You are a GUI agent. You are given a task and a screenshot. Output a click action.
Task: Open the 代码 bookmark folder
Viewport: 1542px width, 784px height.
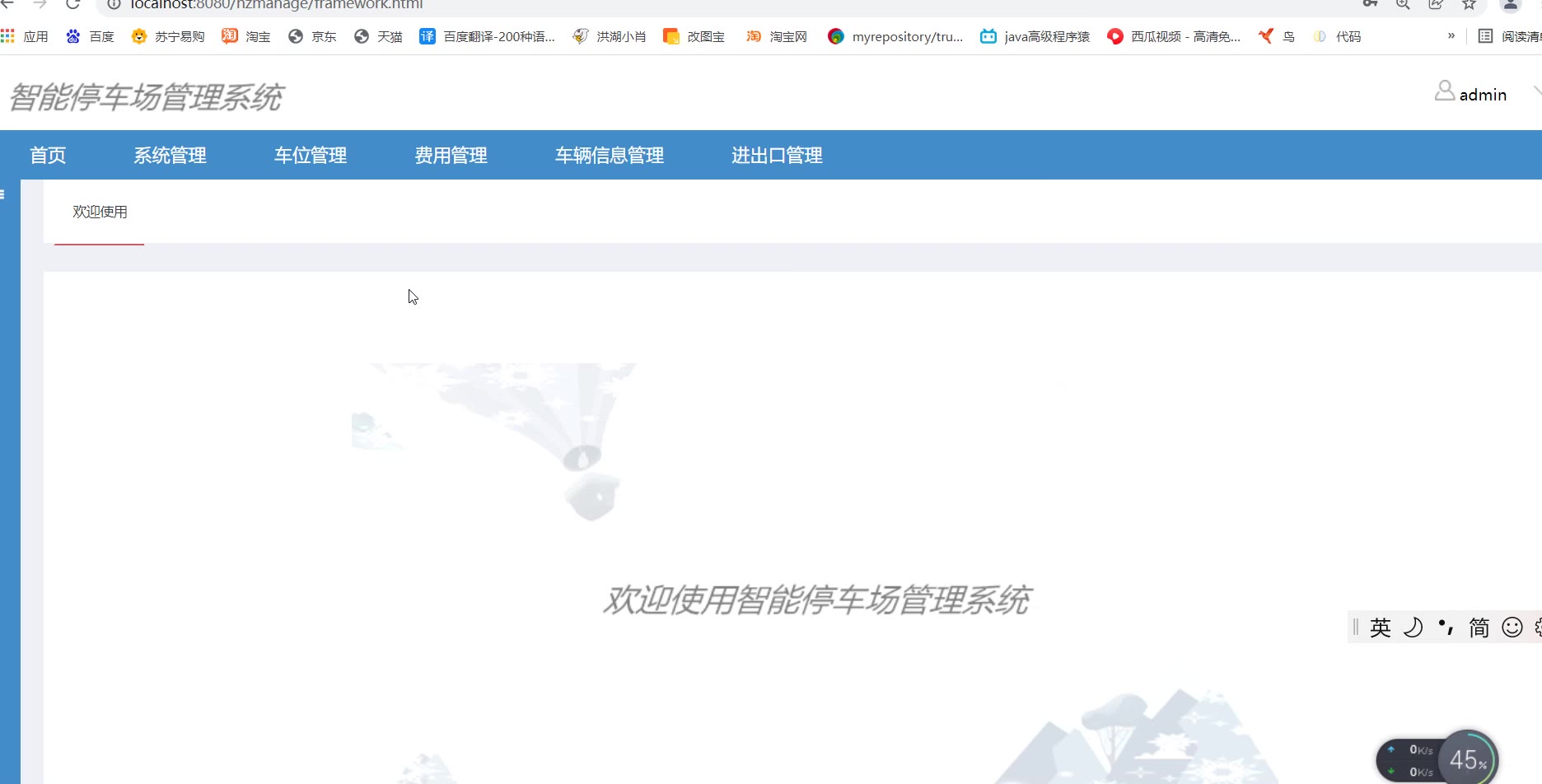1337,36
